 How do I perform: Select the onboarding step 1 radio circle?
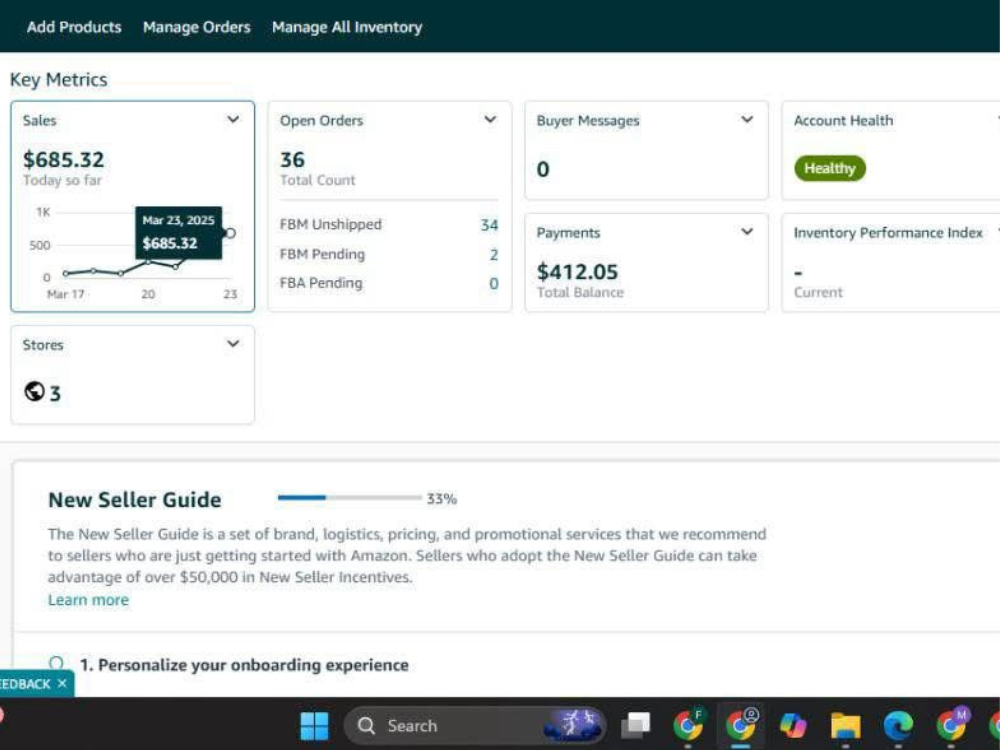pos(56,663)
